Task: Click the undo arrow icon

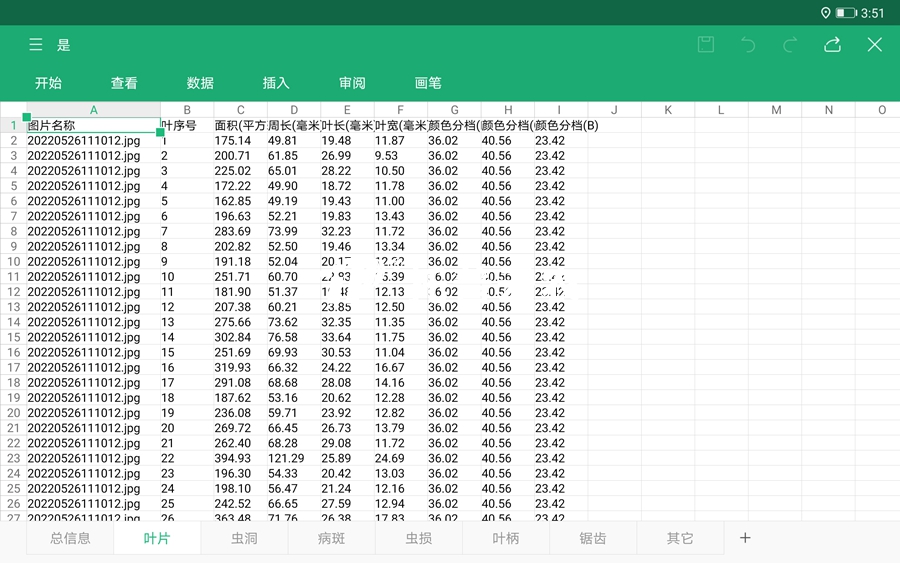Action: tap(748, 45)
